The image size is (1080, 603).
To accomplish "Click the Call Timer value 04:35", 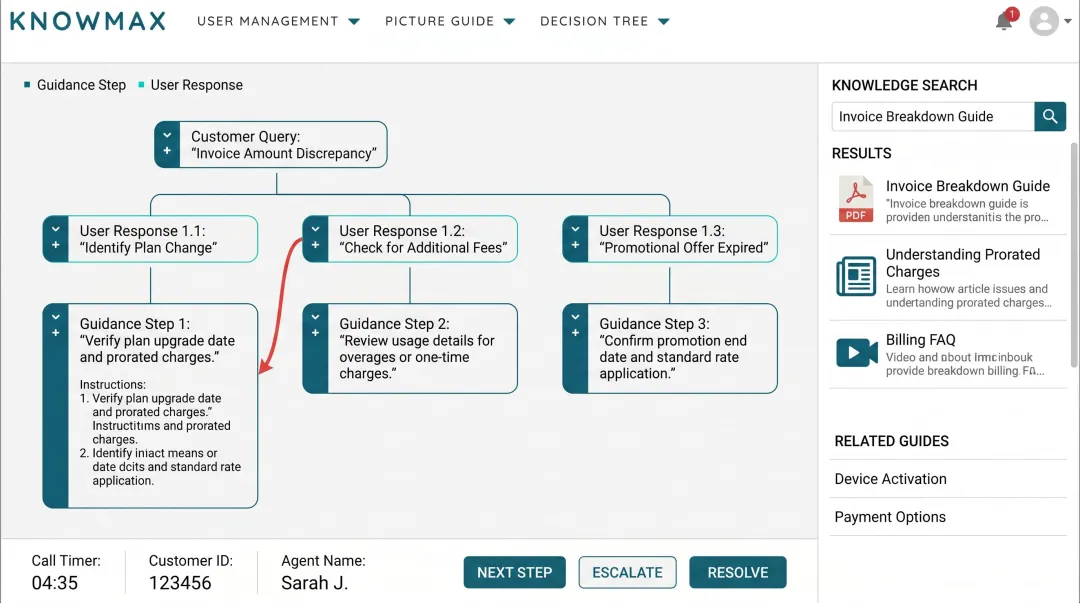I will click(54, 583).
